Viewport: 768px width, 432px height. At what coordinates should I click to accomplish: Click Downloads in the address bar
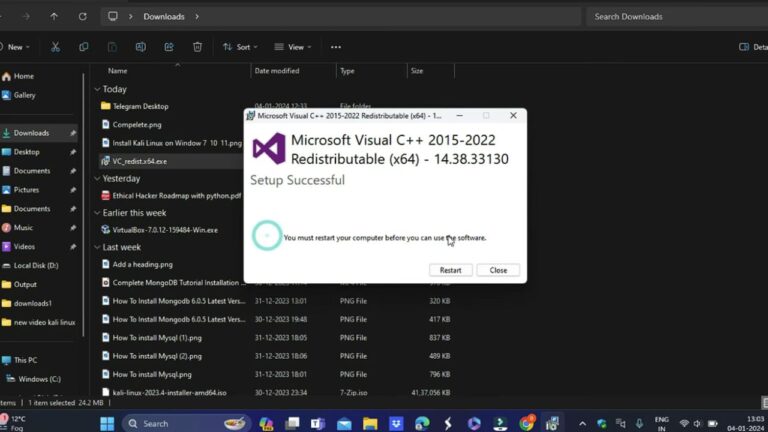tap(164, 17)
